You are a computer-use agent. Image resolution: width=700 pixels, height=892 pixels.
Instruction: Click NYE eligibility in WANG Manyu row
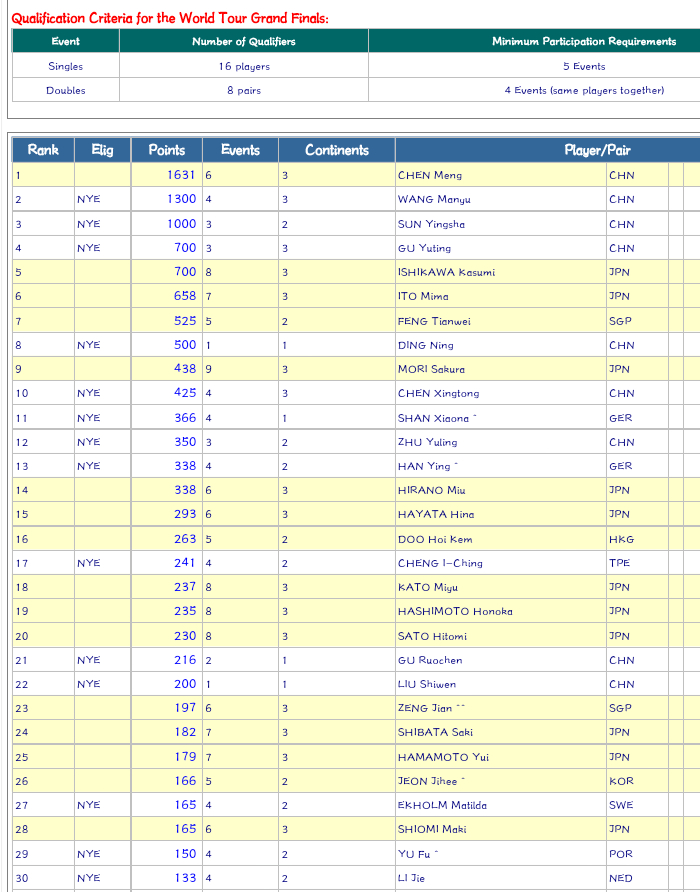coord(89,199)
